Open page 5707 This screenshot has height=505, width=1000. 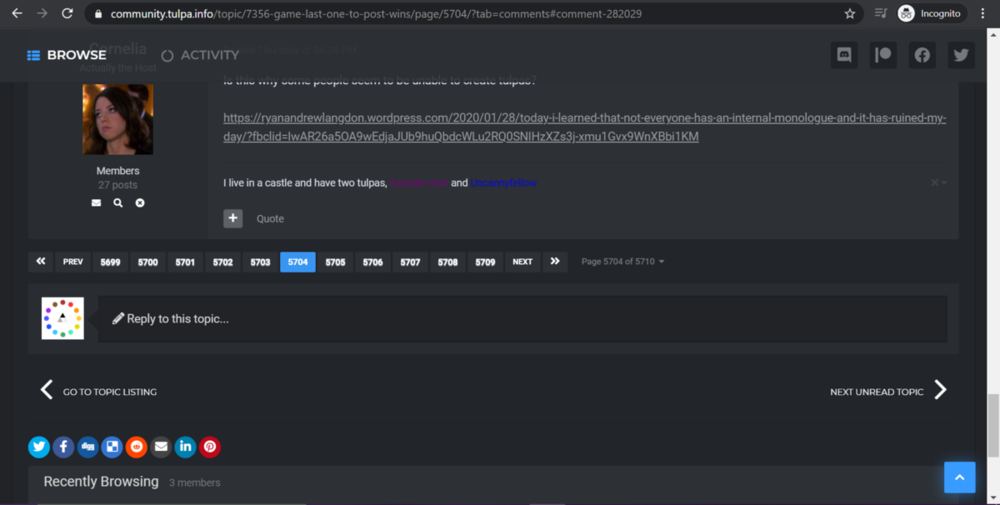coord(410,262)
